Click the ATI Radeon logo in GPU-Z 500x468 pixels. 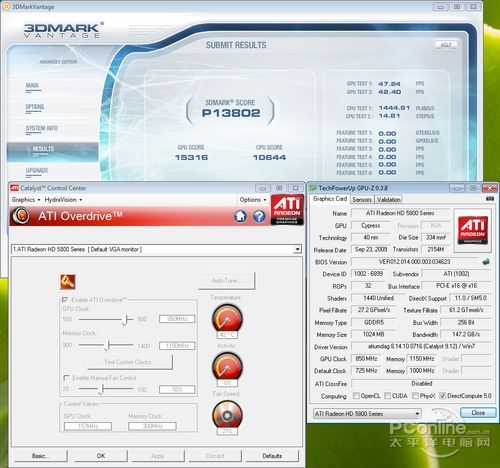[x=473, y=230]
